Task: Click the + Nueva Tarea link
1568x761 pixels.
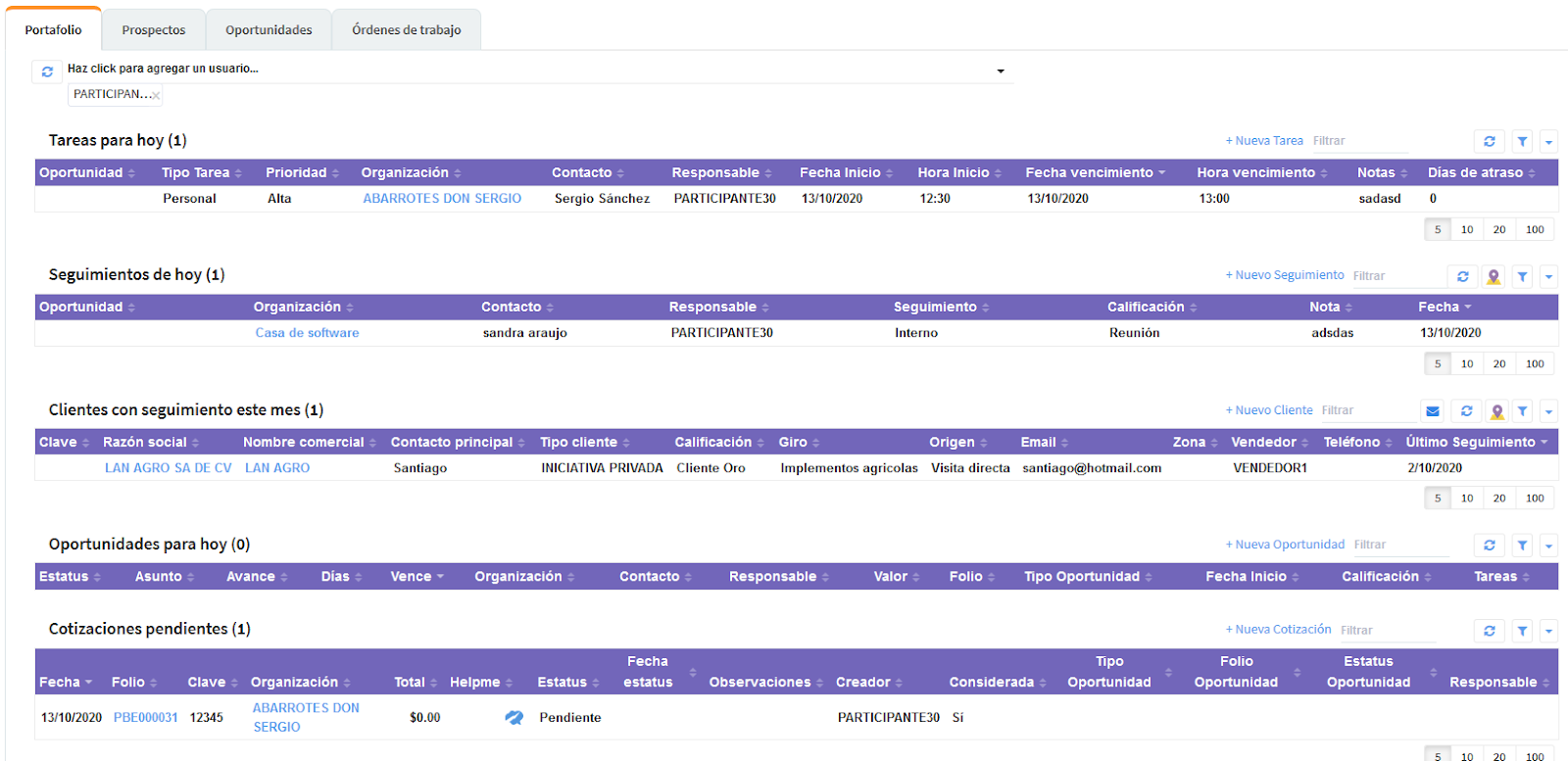Action: pyautogui.click(x=1264, y=141)
